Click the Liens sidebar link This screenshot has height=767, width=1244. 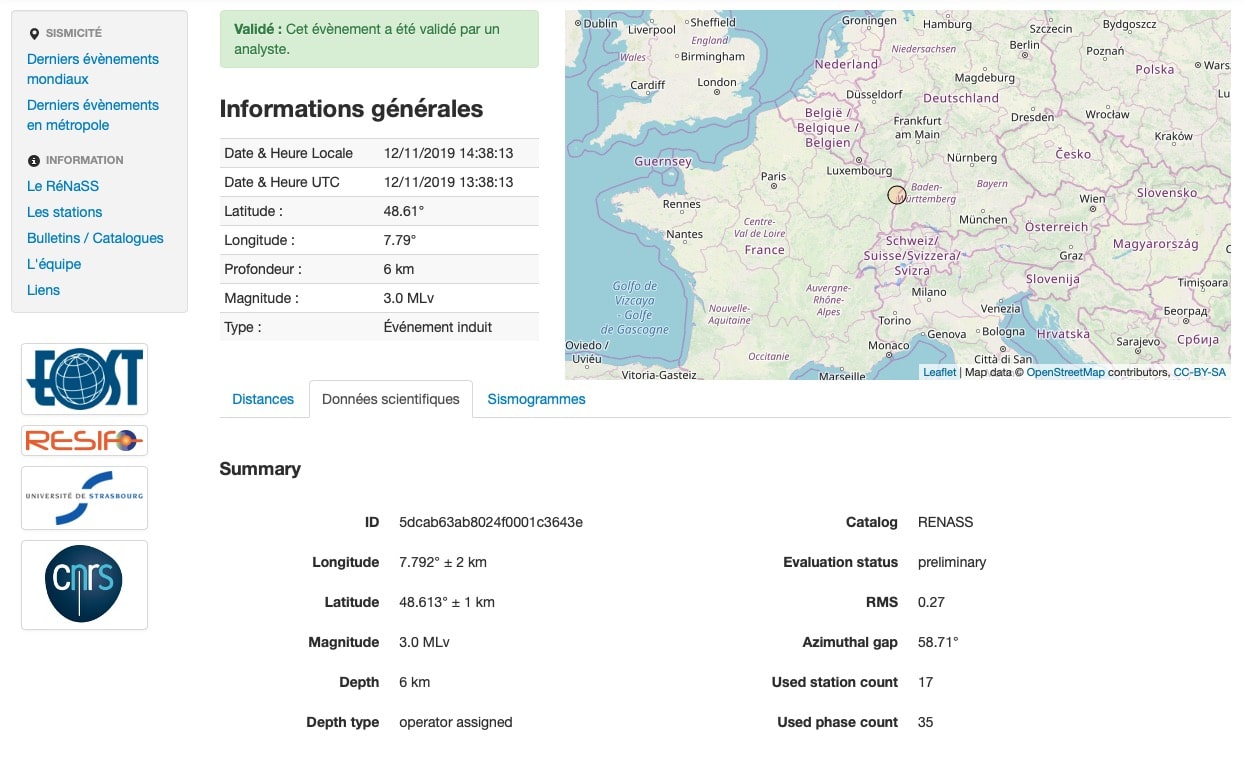(x=43, y=290)
